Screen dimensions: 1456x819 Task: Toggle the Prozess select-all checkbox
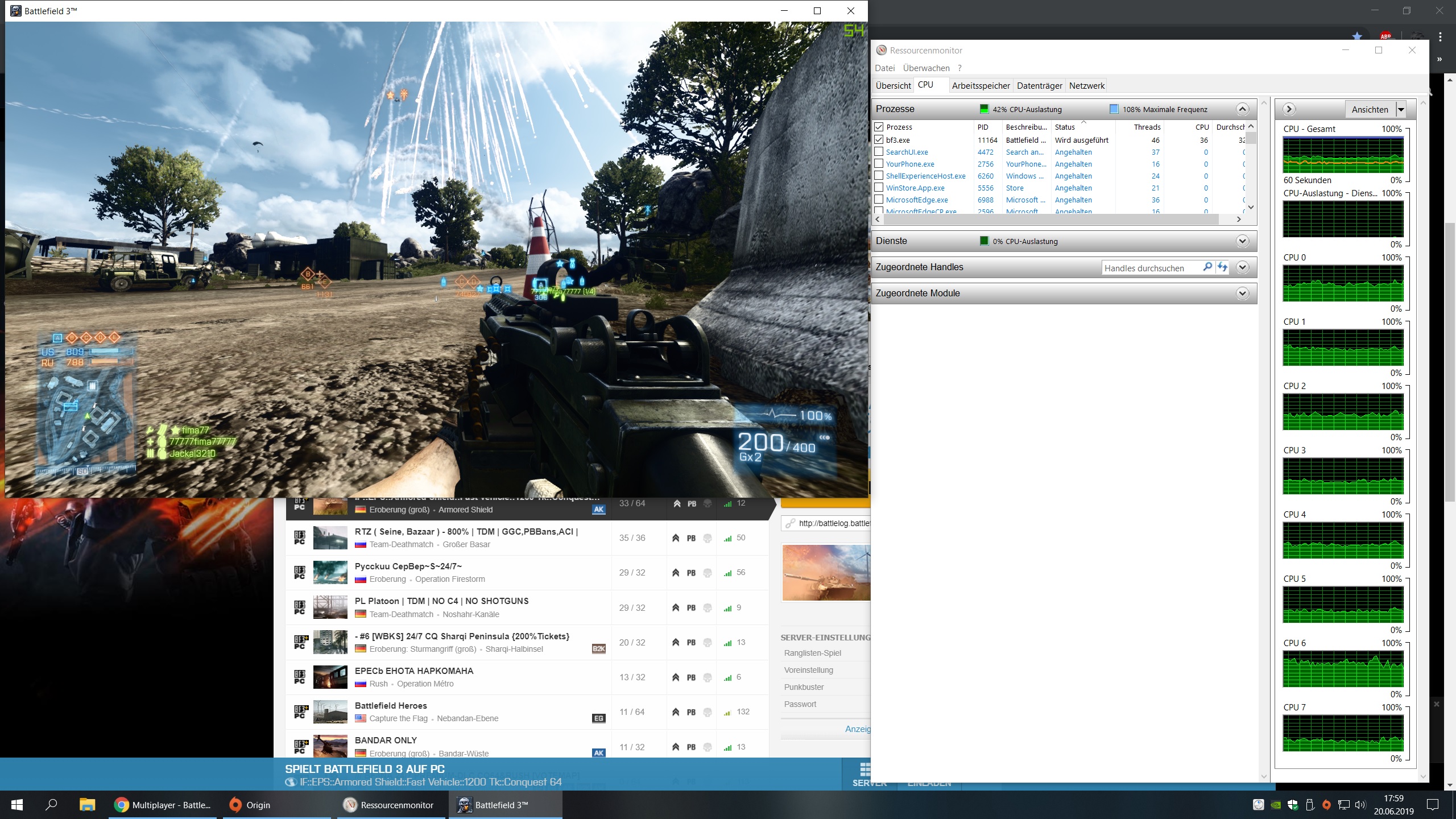tap(879, 127)
